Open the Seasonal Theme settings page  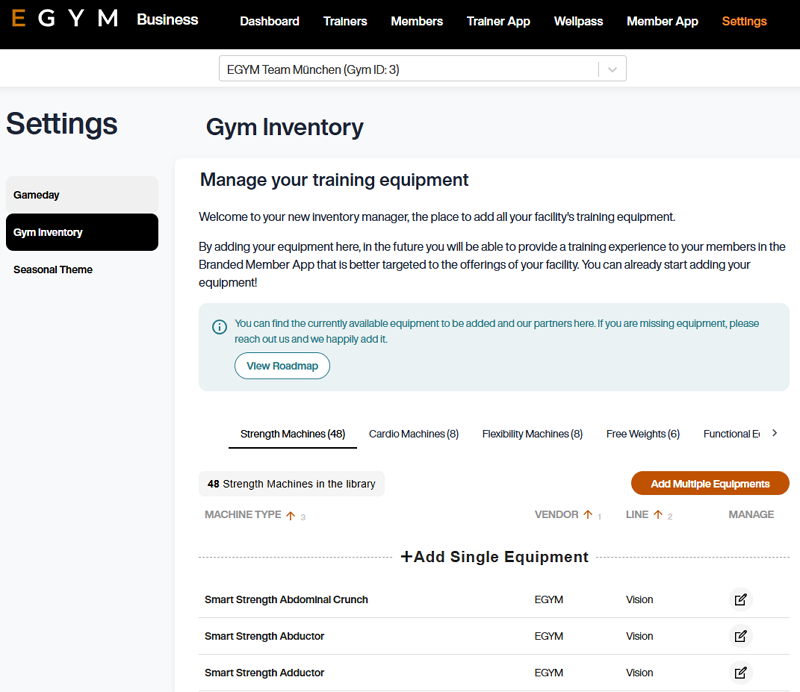pos(52,269)
